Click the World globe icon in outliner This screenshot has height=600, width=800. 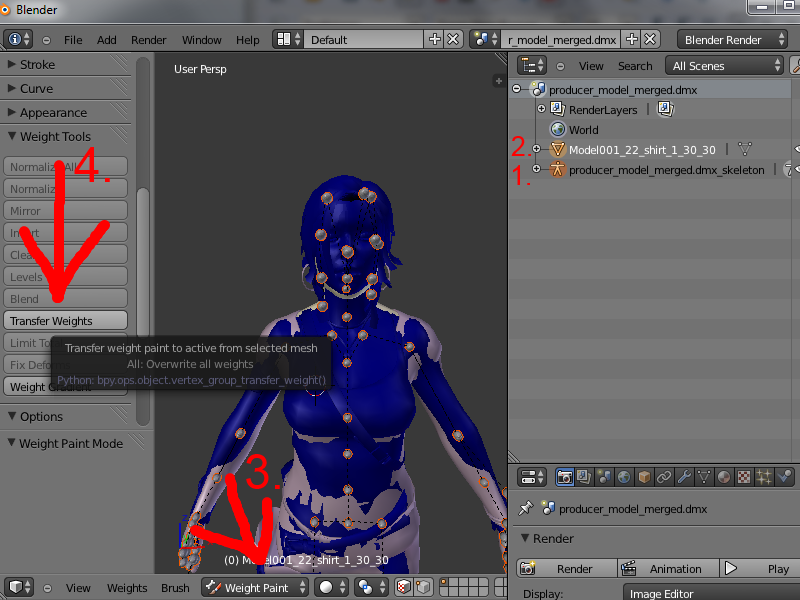[558, 129]
